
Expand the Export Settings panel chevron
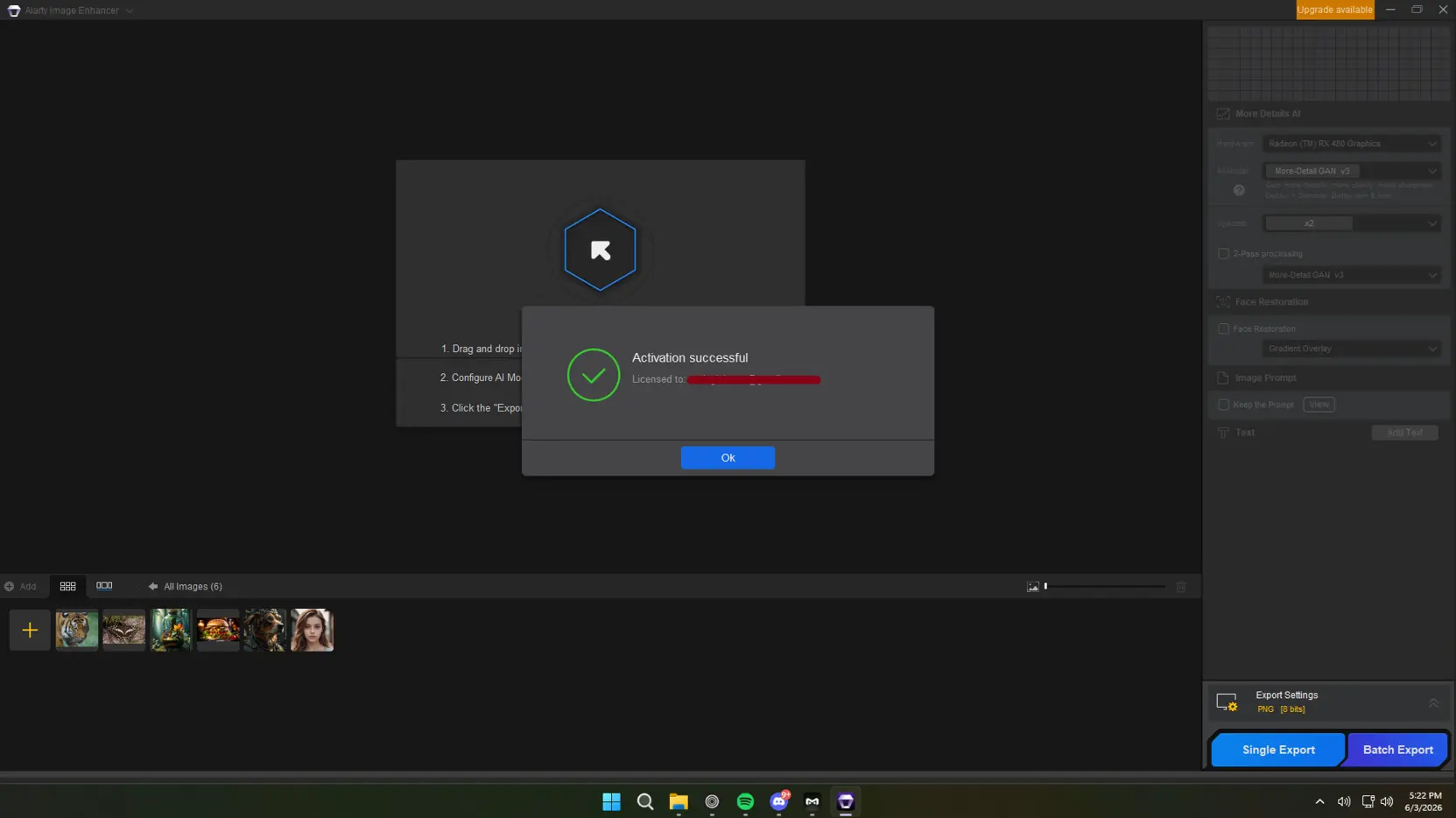[x=1433, y=702]
